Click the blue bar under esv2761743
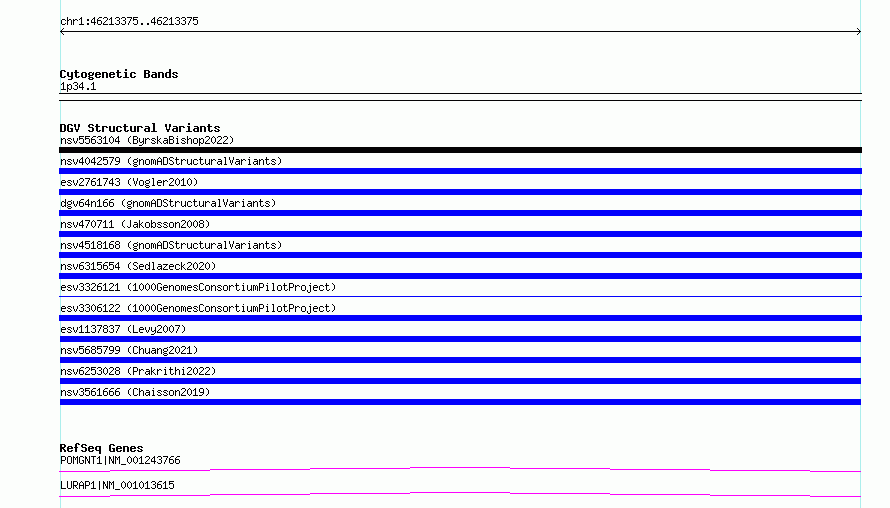890x508 pixels. click(x=460, y=192)
